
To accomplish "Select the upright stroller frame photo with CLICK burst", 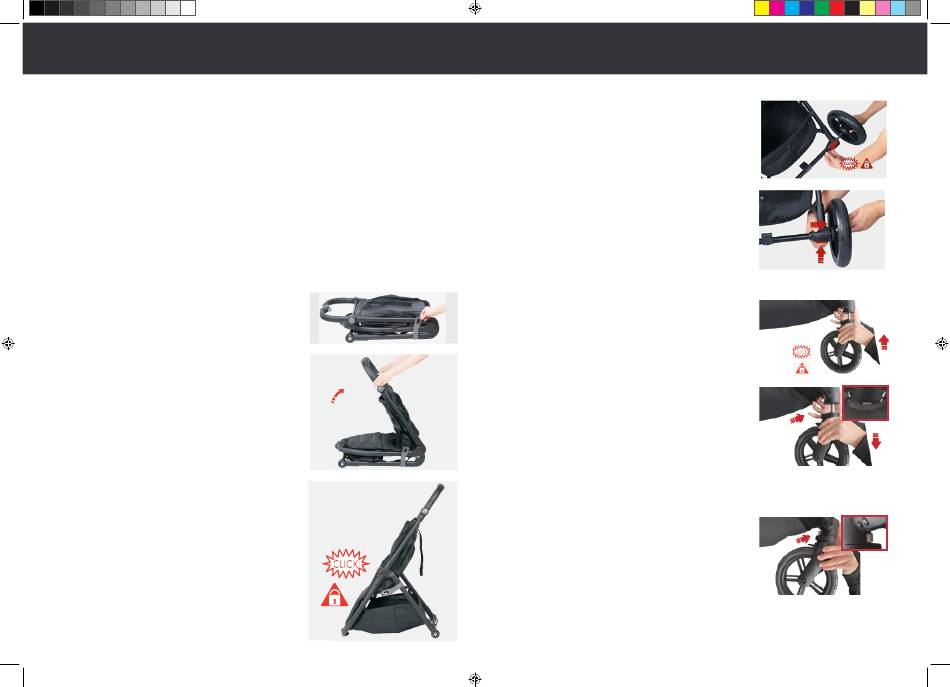I will (383, 561).
